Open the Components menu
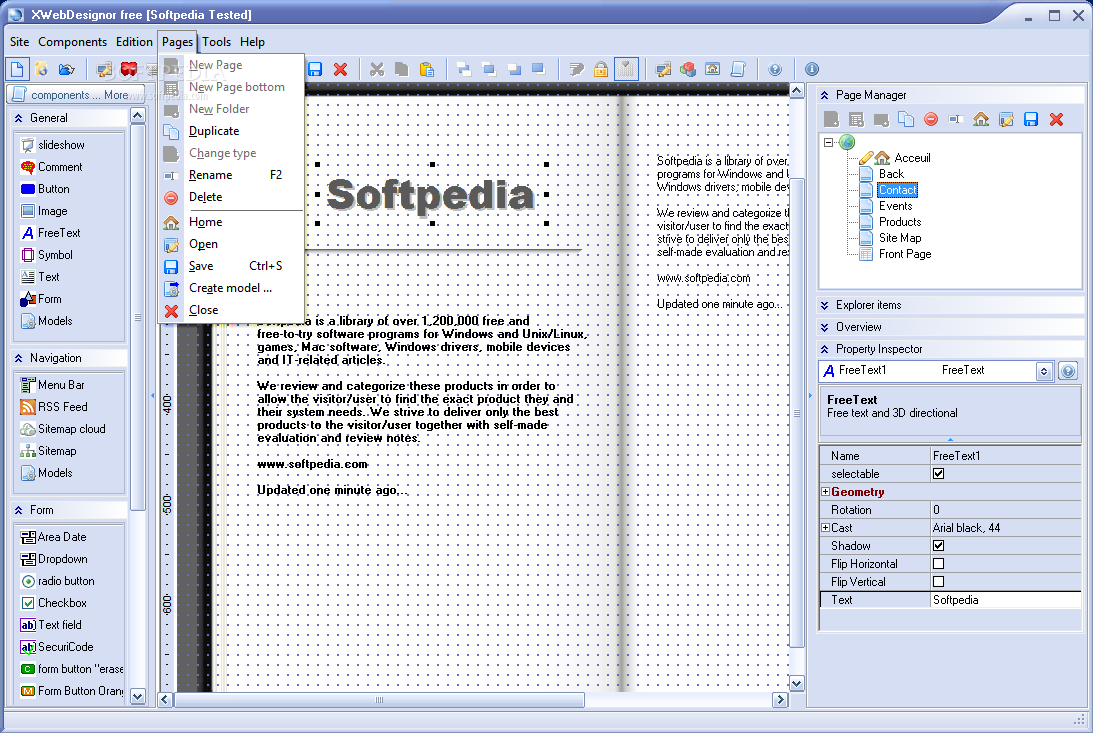 [72, 42]
